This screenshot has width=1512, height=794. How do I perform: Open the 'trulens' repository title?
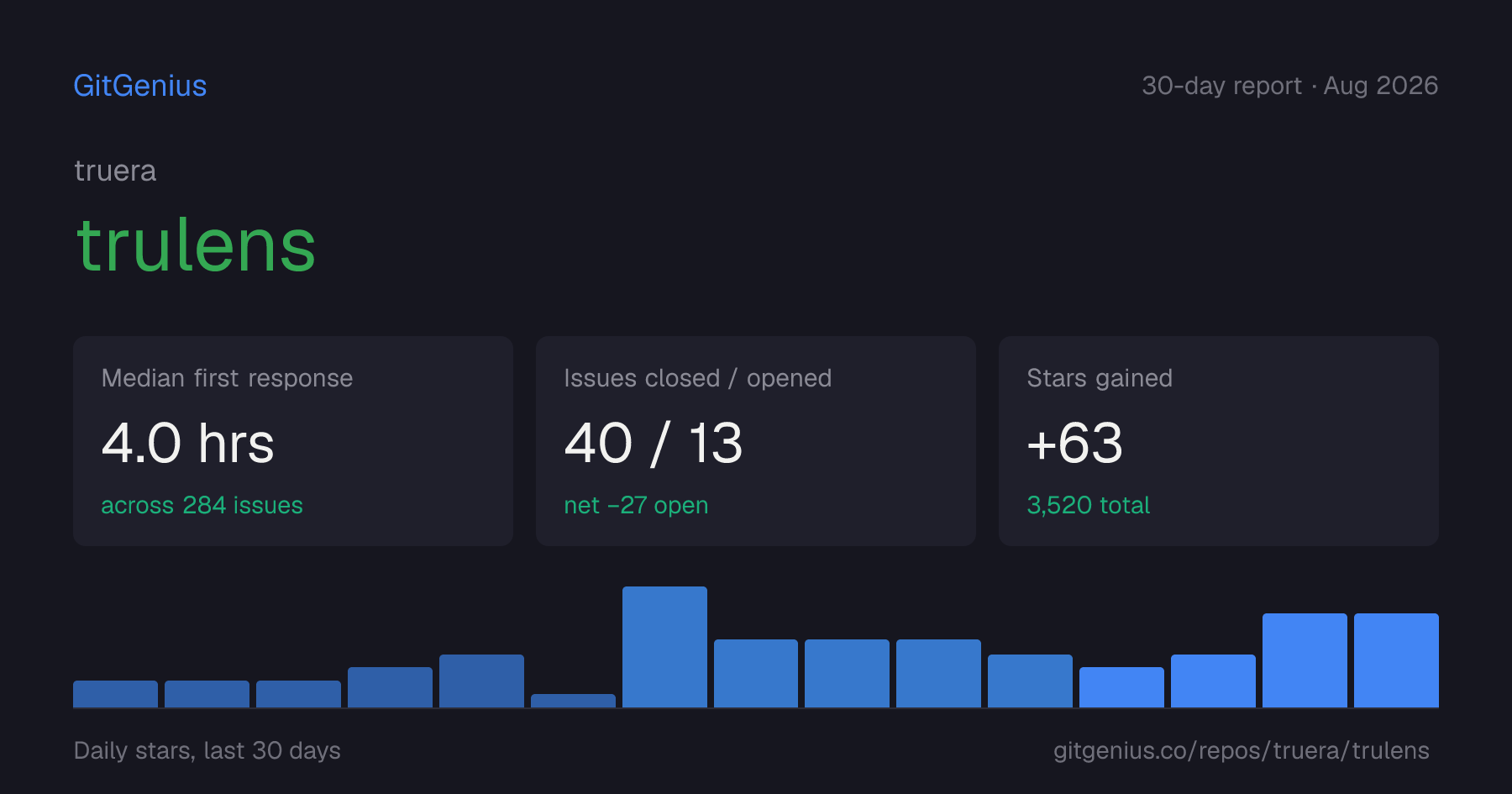[196, 245]
